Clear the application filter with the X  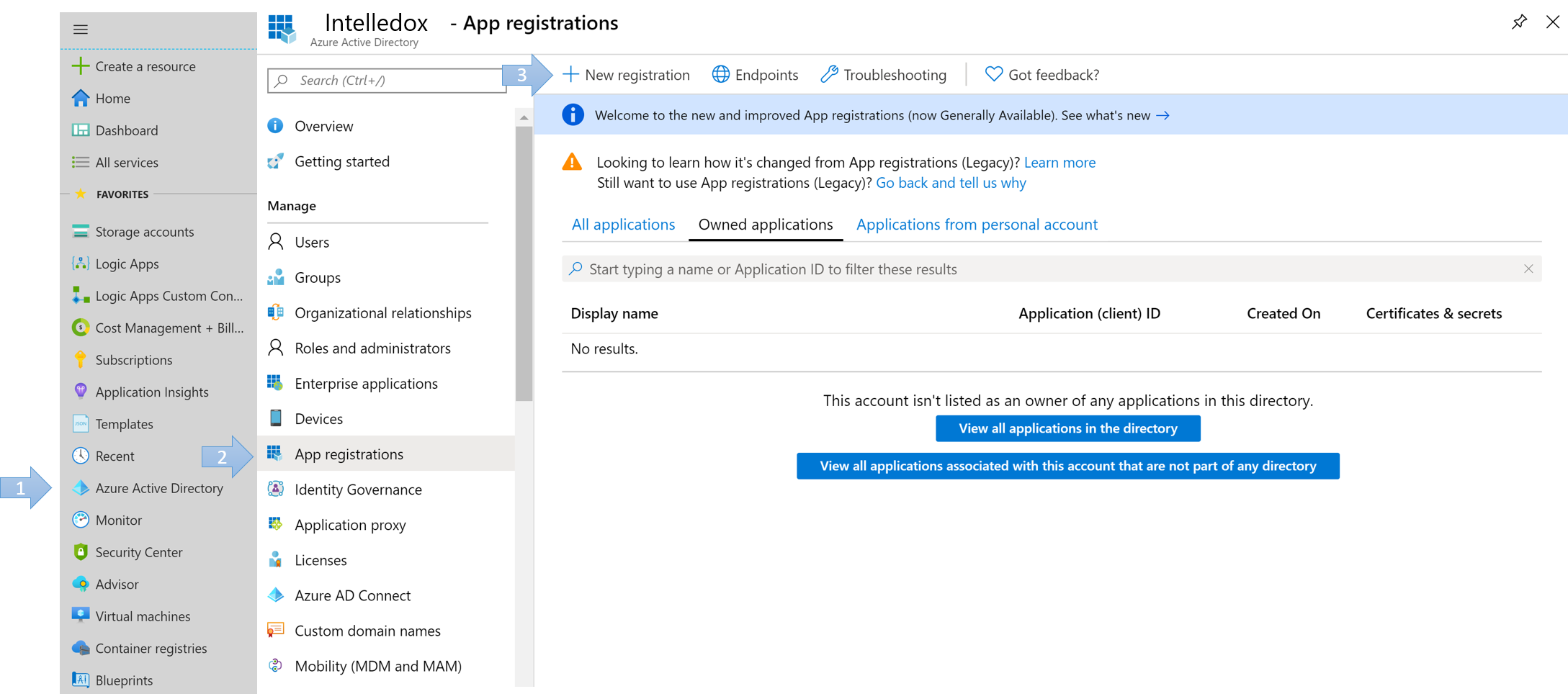[x=1528, y=269]
